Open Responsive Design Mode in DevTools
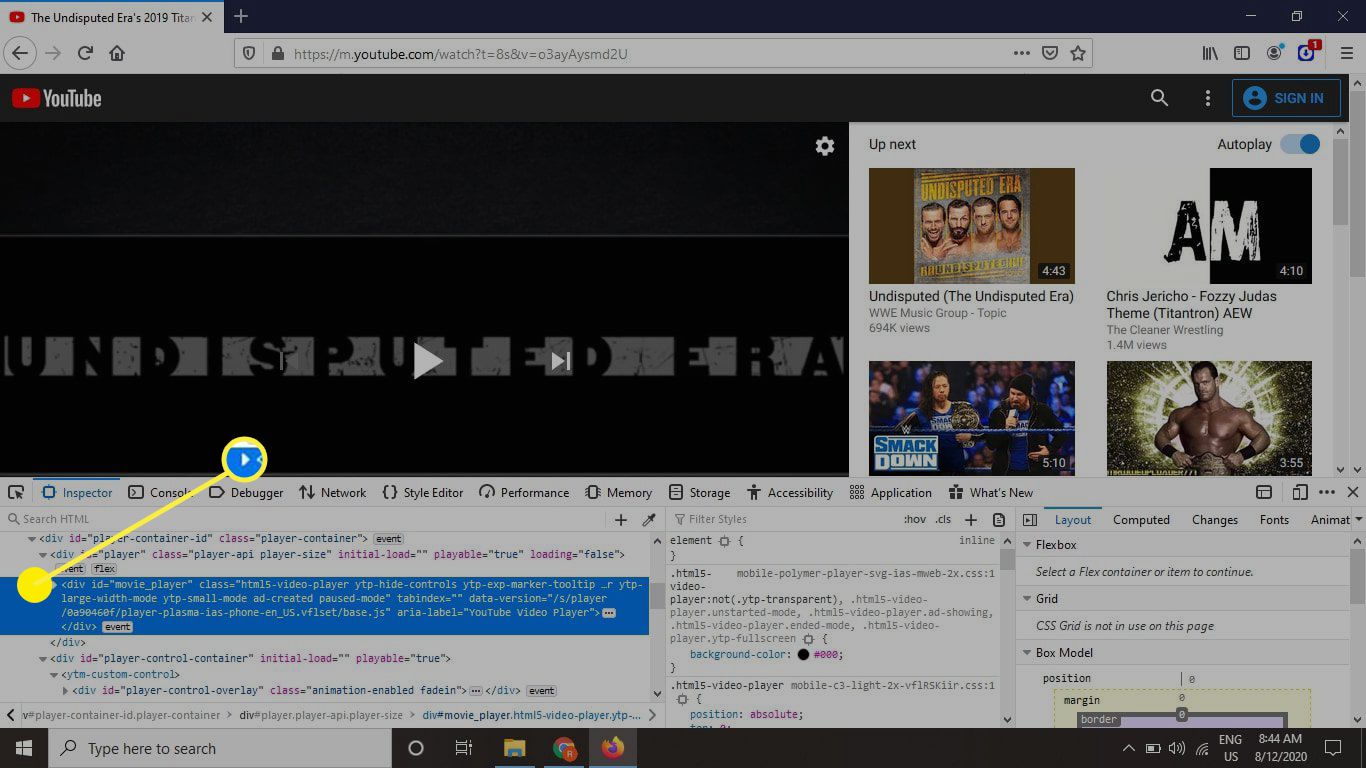 1300,492
